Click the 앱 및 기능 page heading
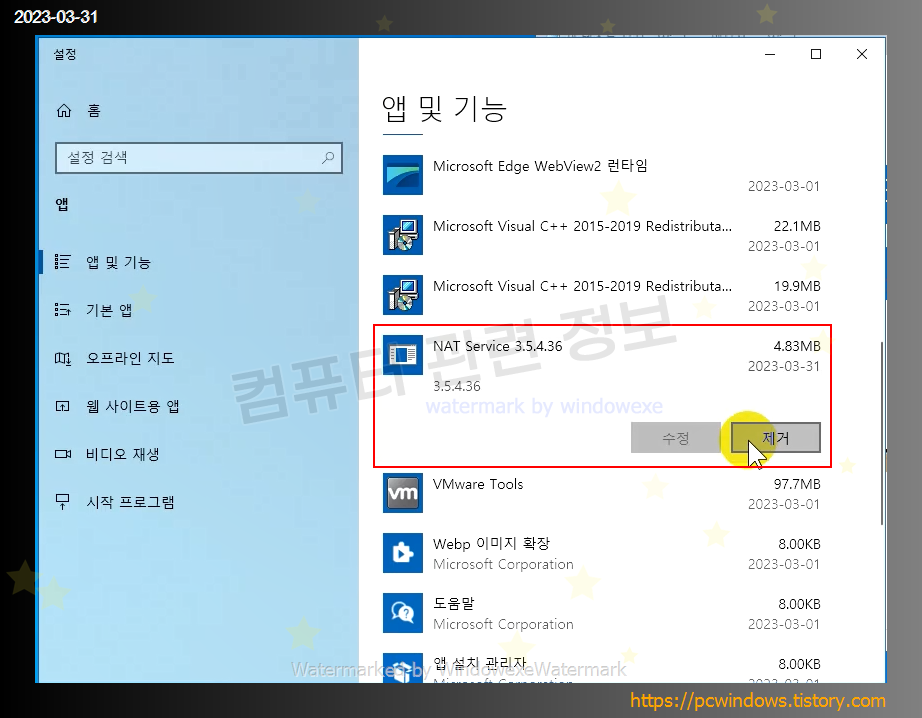Image resolution: width=922 pixels, height=718 pixels. click(x=444, y=109)
